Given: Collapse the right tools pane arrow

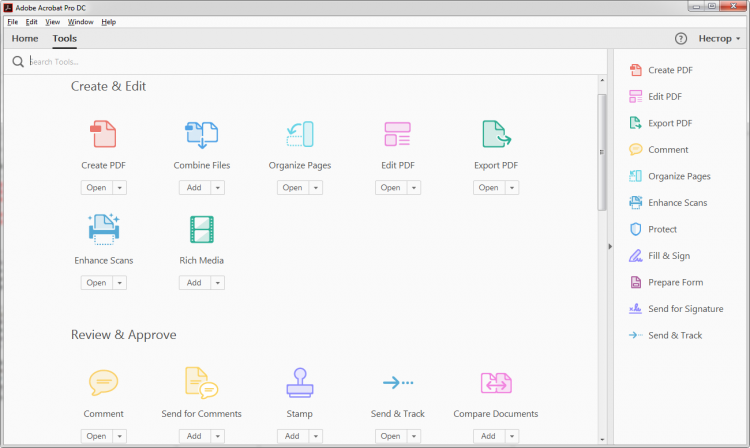Looking at the screenshot, I should pyautogui.click(x=610, y=247).
